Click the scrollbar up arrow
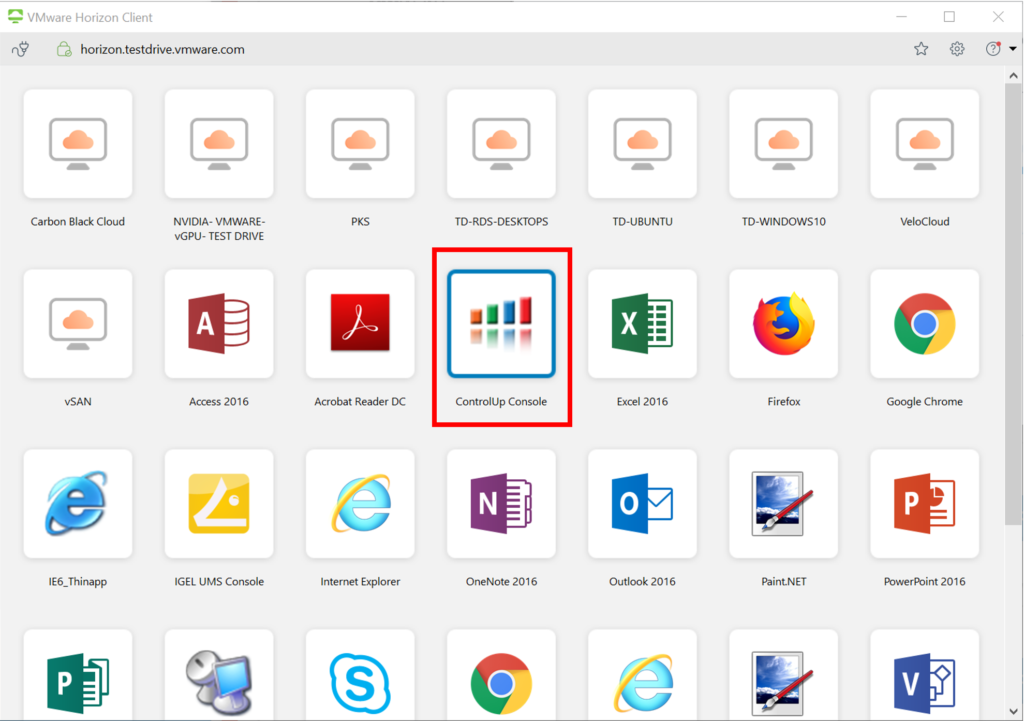This screenshot has height=721, width=1024. pos(1013,76)
